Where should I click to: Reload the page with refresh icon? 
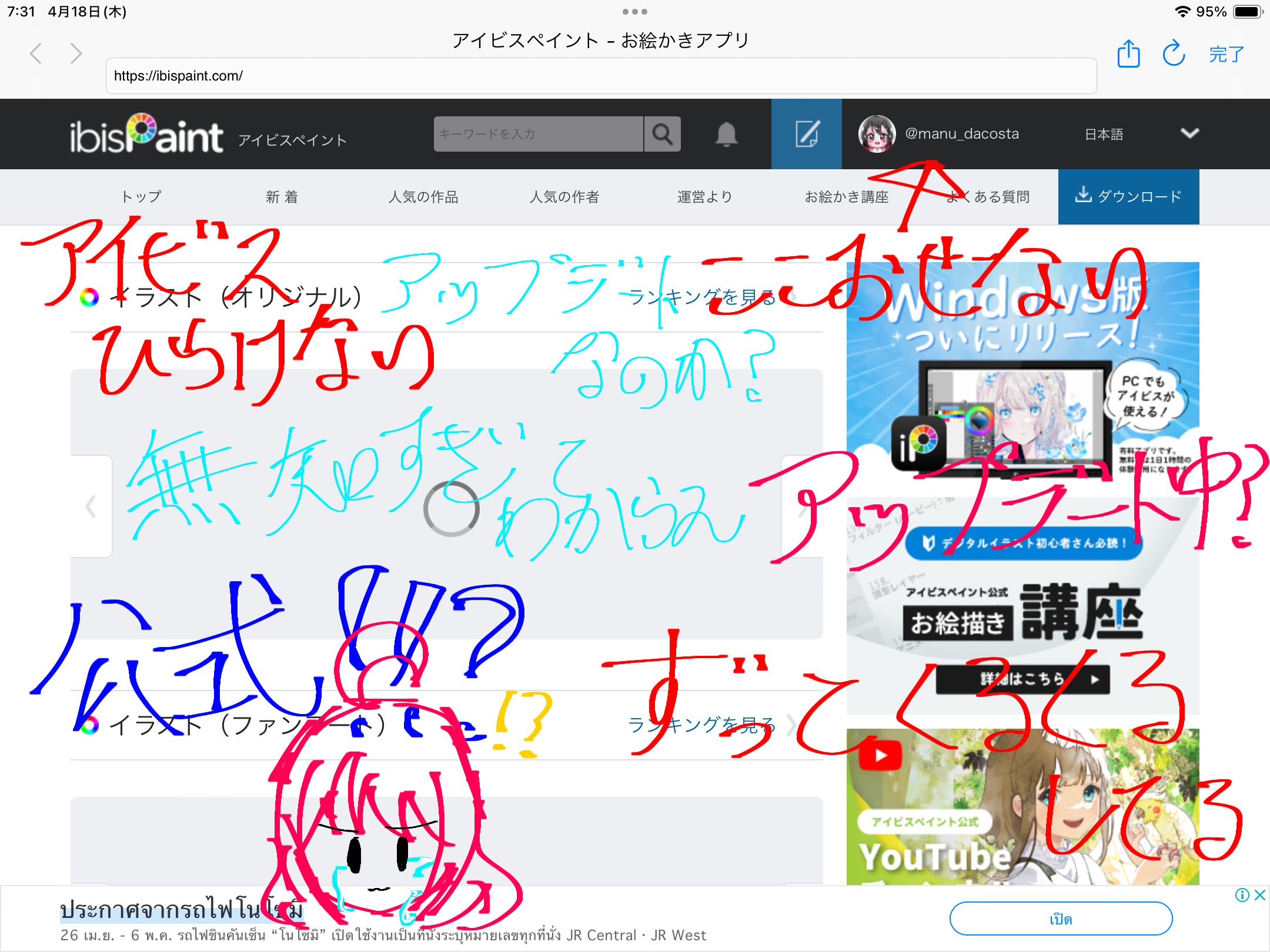pyautogui.click(x=1174, y=53)
